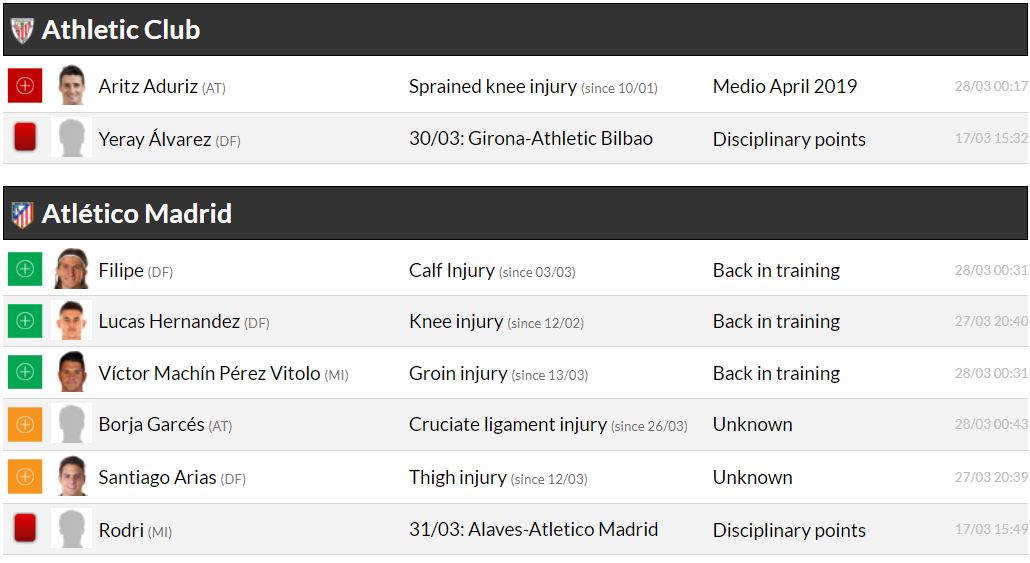Click the Alaves-Atletico Madrid match text

click(533, 529)
